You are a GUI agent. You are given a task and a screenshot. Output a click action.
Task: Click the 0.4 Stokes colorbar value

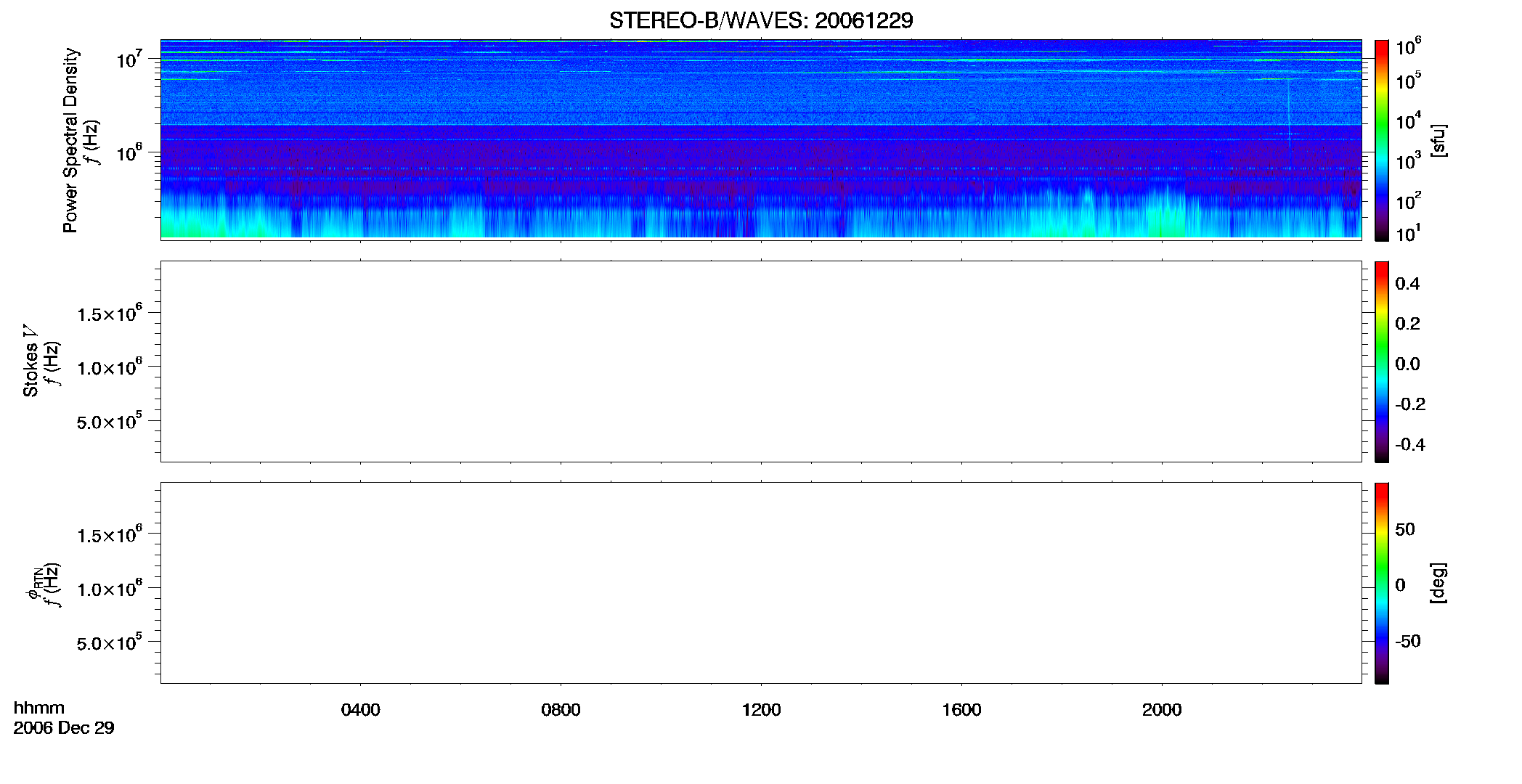1407,284
